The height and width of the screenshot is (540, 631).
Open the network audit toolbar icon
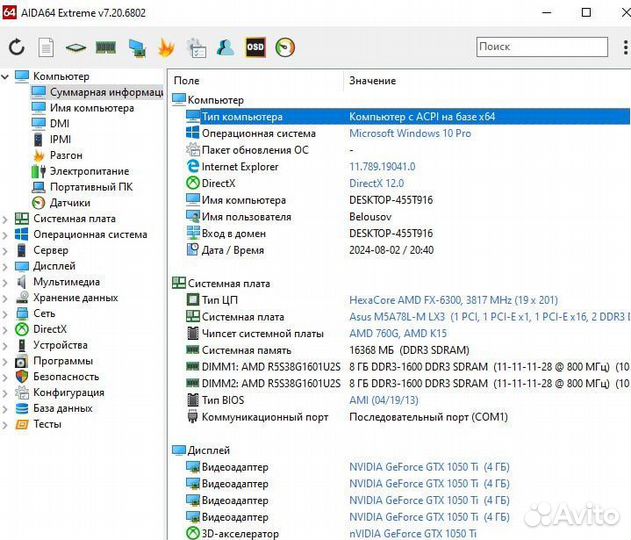point(137,48)
